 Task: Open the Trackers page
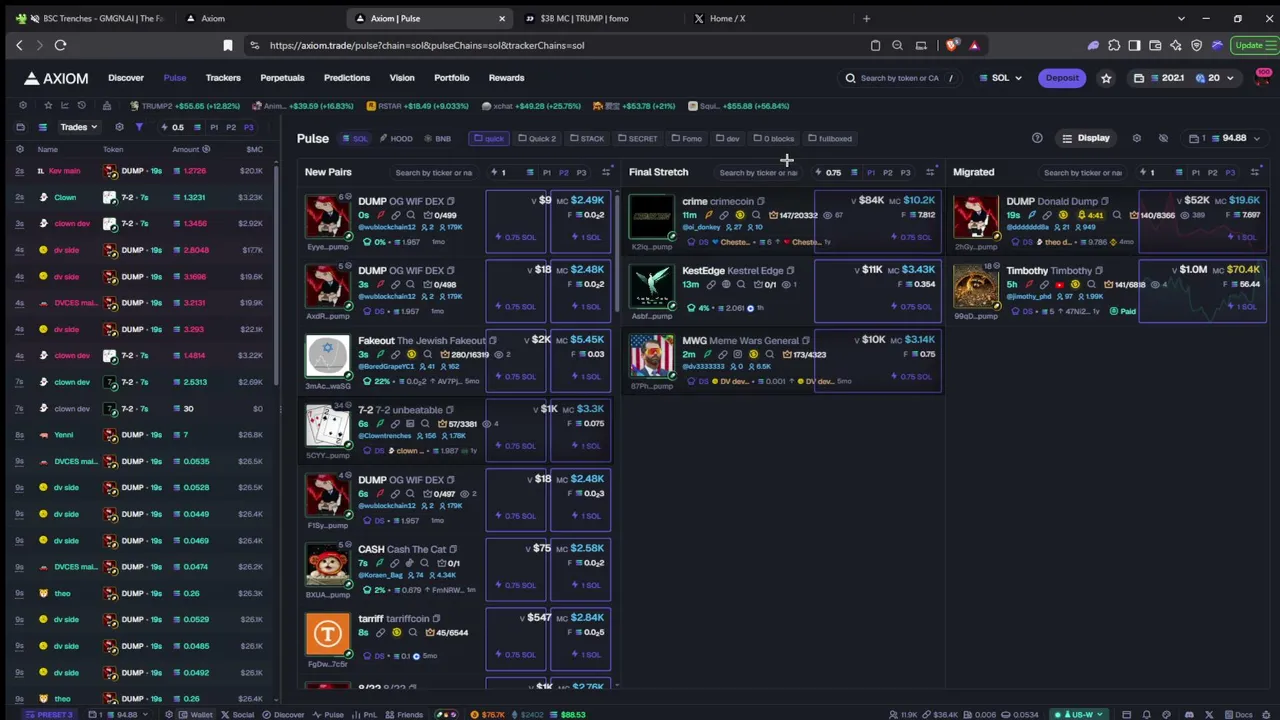(x=223, y=78)
